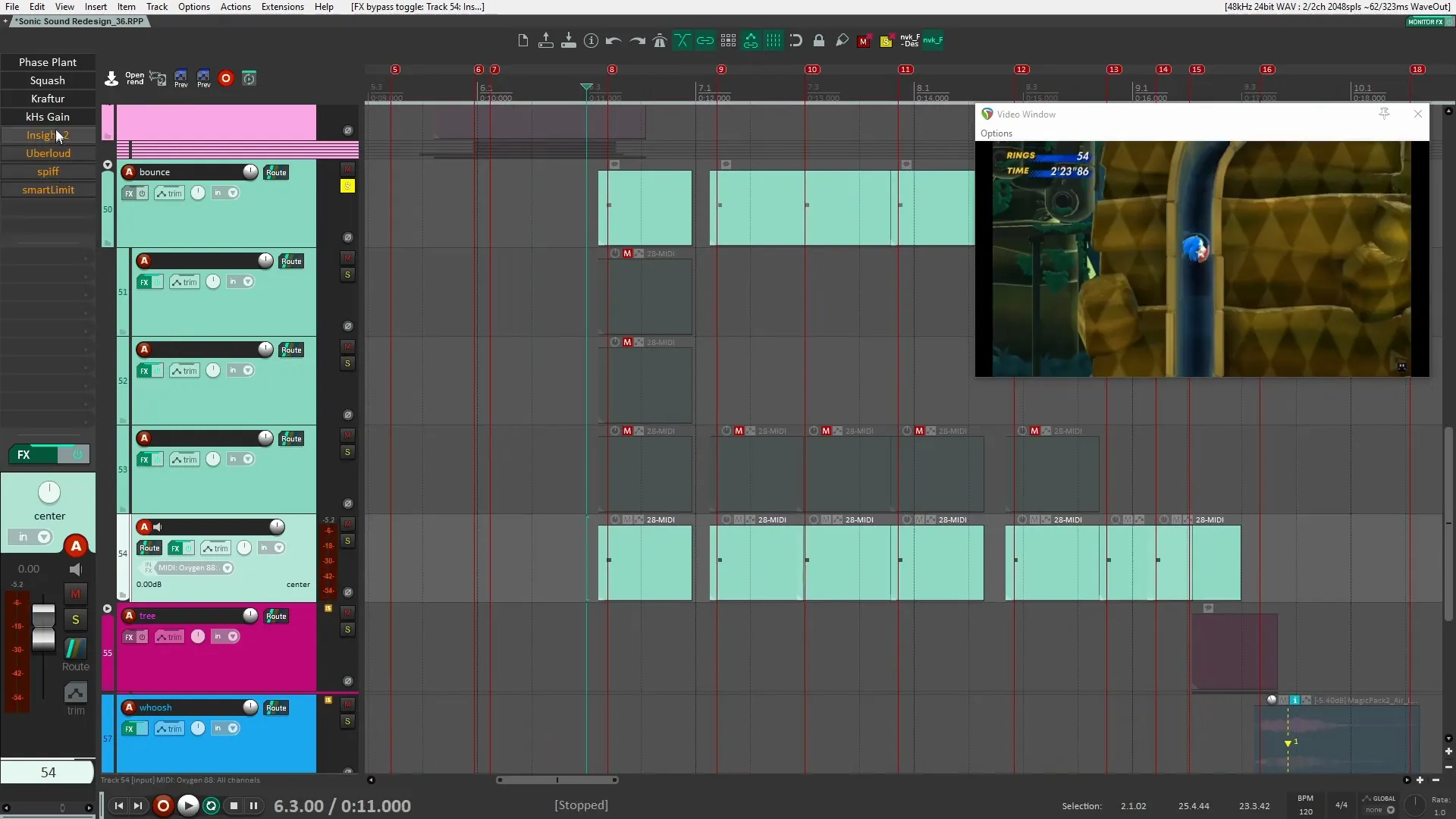
Task: Toggle the metronome icon
Action: click(x=660, y=41)
